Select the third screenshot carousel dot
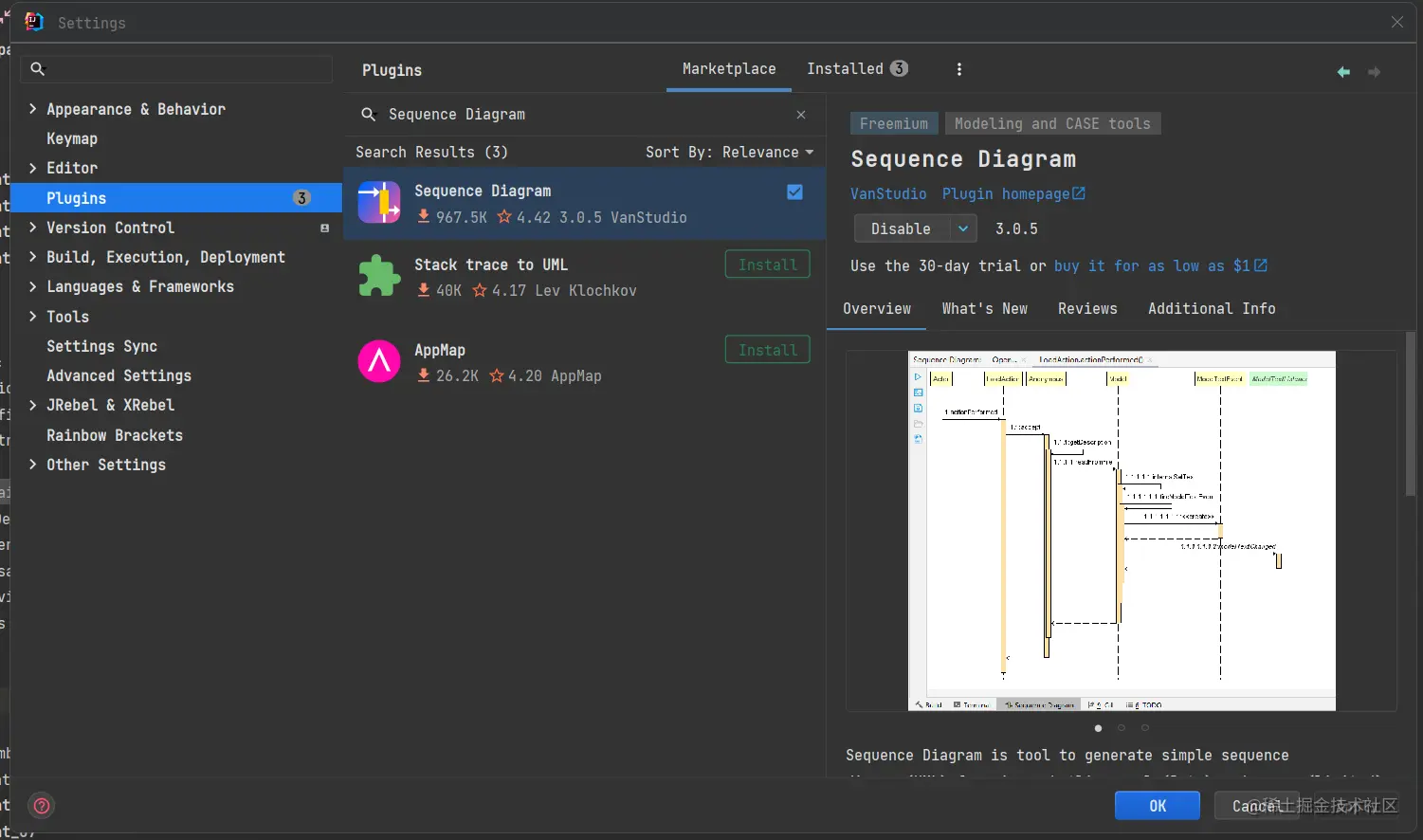This screenshot has height=840, width=1423. pyautogui.click(x=1145, y=728)
